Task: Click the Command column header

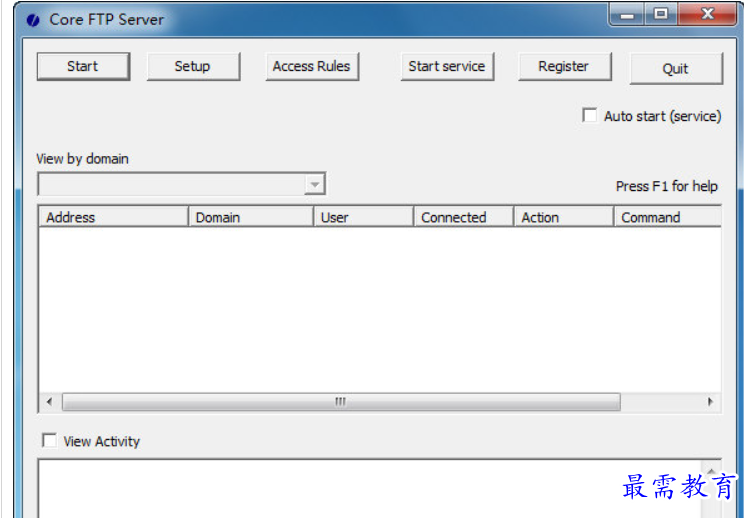Action: point(668,217)
